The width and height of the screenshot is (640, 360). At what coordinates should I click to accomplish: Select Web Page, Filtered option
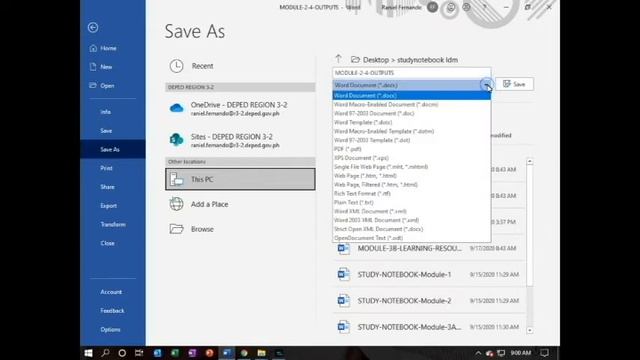click(x=411, y=184)
